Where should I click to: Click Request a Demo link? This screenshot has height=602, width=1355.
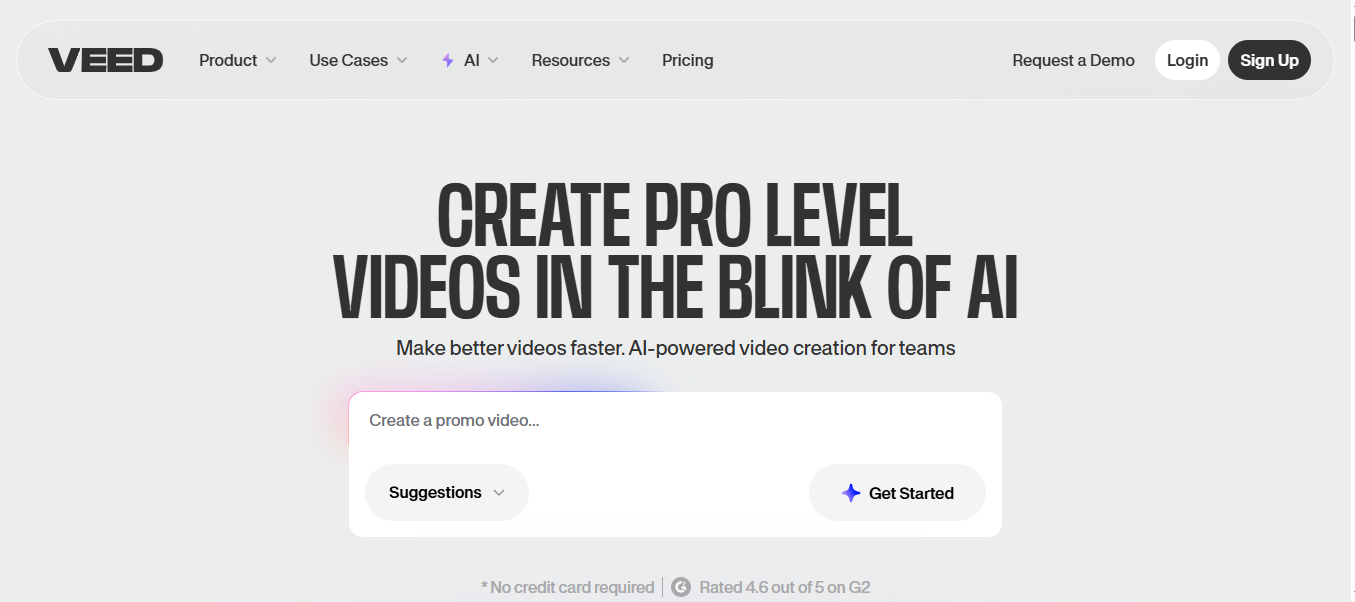pyautogui.click(x=1073, y=60)
